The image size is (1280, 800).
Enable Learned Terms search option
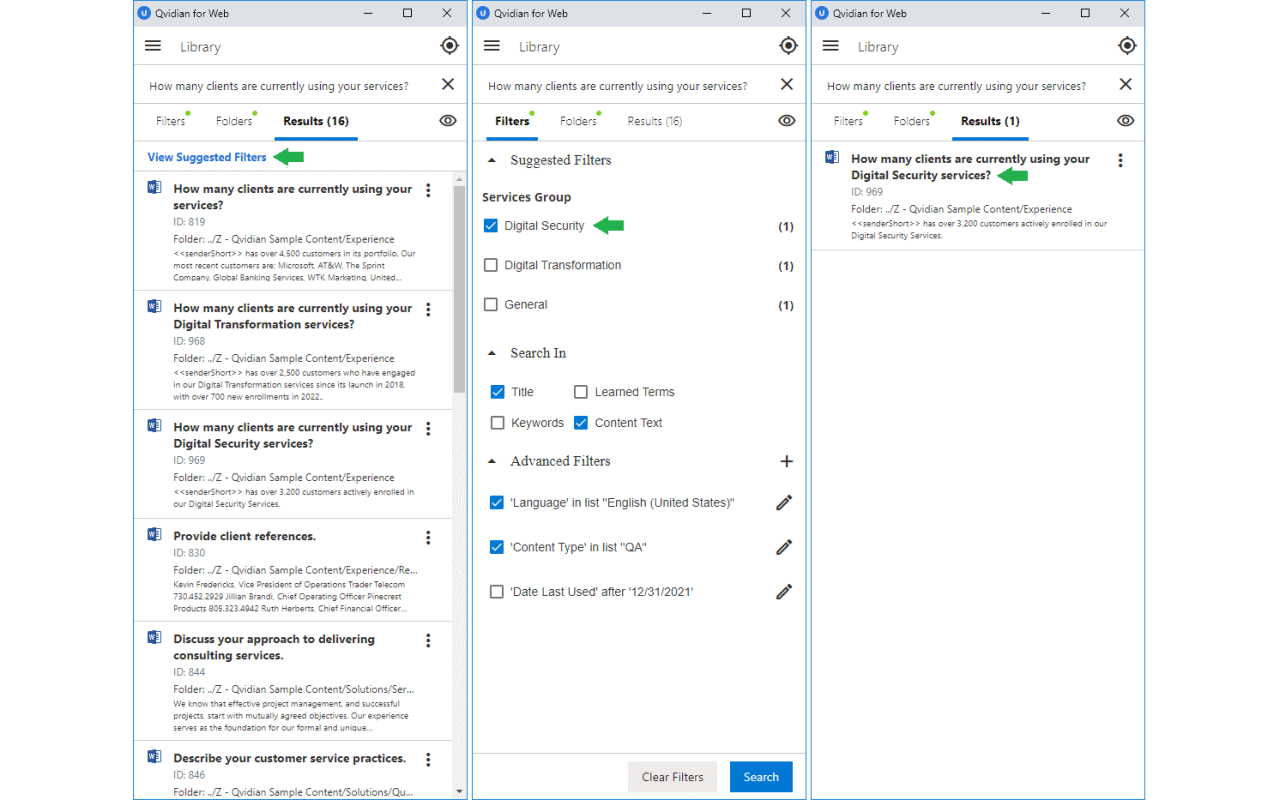tap(580, 392)
